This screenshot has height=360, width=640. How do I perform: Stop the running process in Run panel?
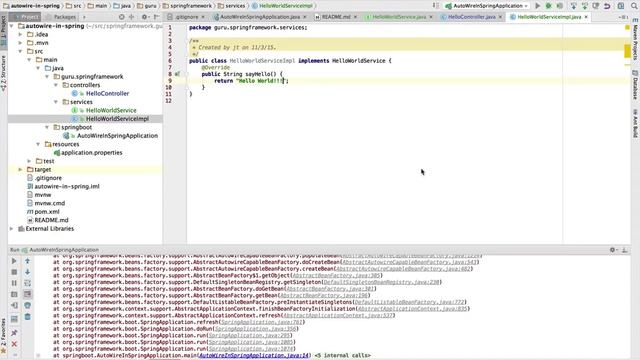pyautogui.click(x=14, y=272)
